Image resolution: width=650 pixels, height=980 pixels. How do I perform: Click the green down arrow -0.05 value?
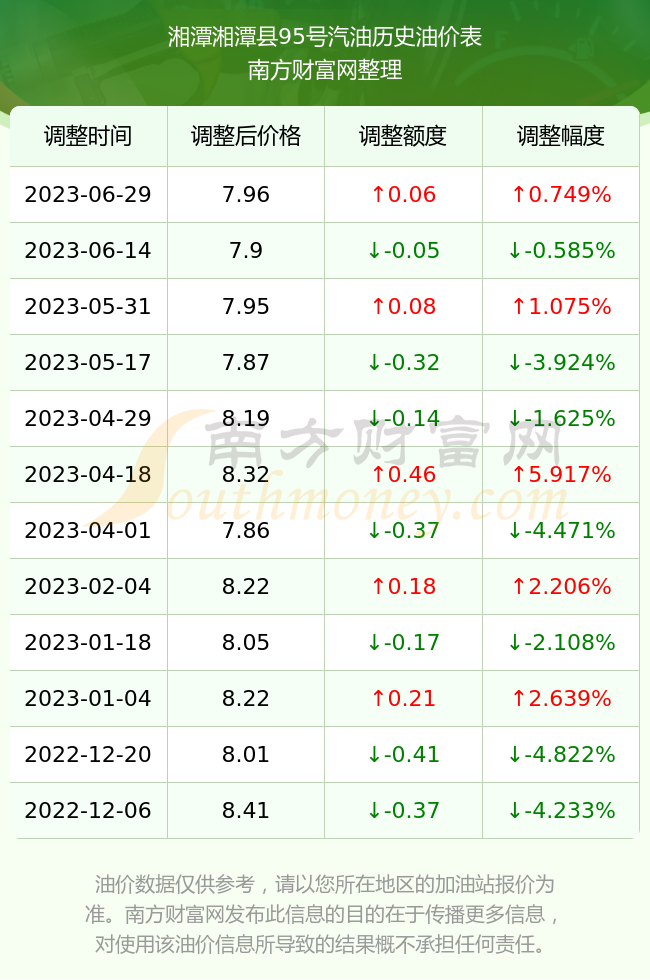[x=403, y=251]
